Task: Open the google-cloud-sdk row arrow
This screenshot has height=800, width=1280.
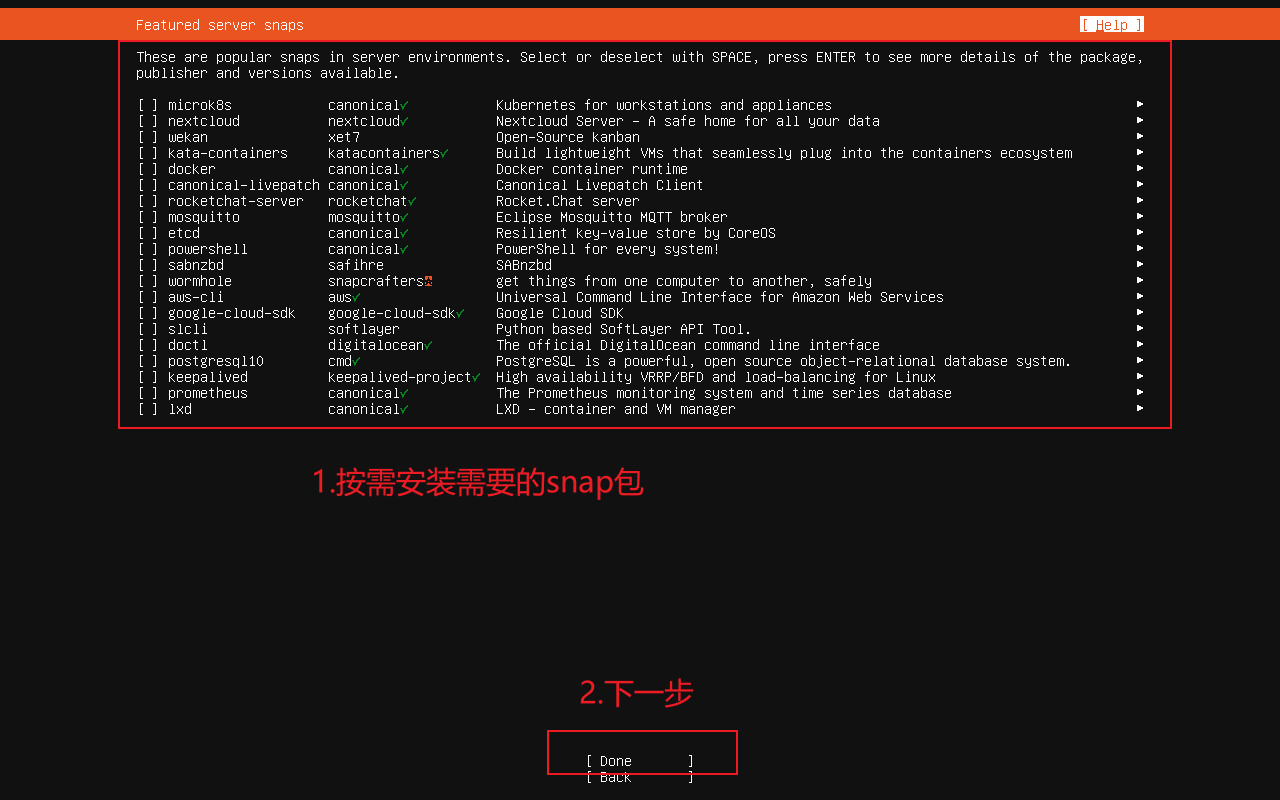Action: (1140, 312)
